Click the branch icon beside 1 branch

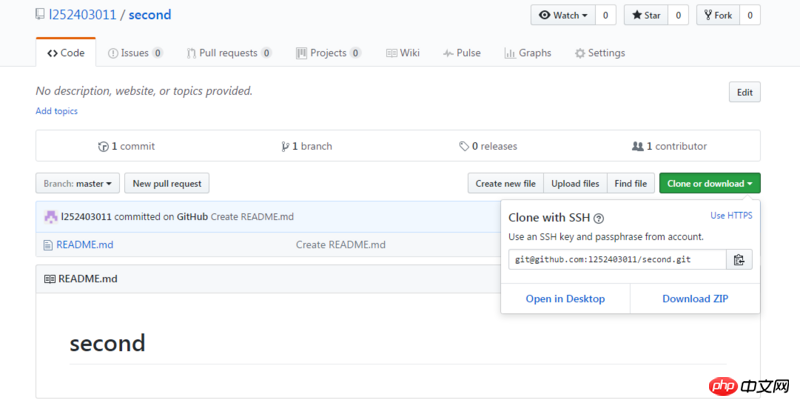click(x=285, y=147)
